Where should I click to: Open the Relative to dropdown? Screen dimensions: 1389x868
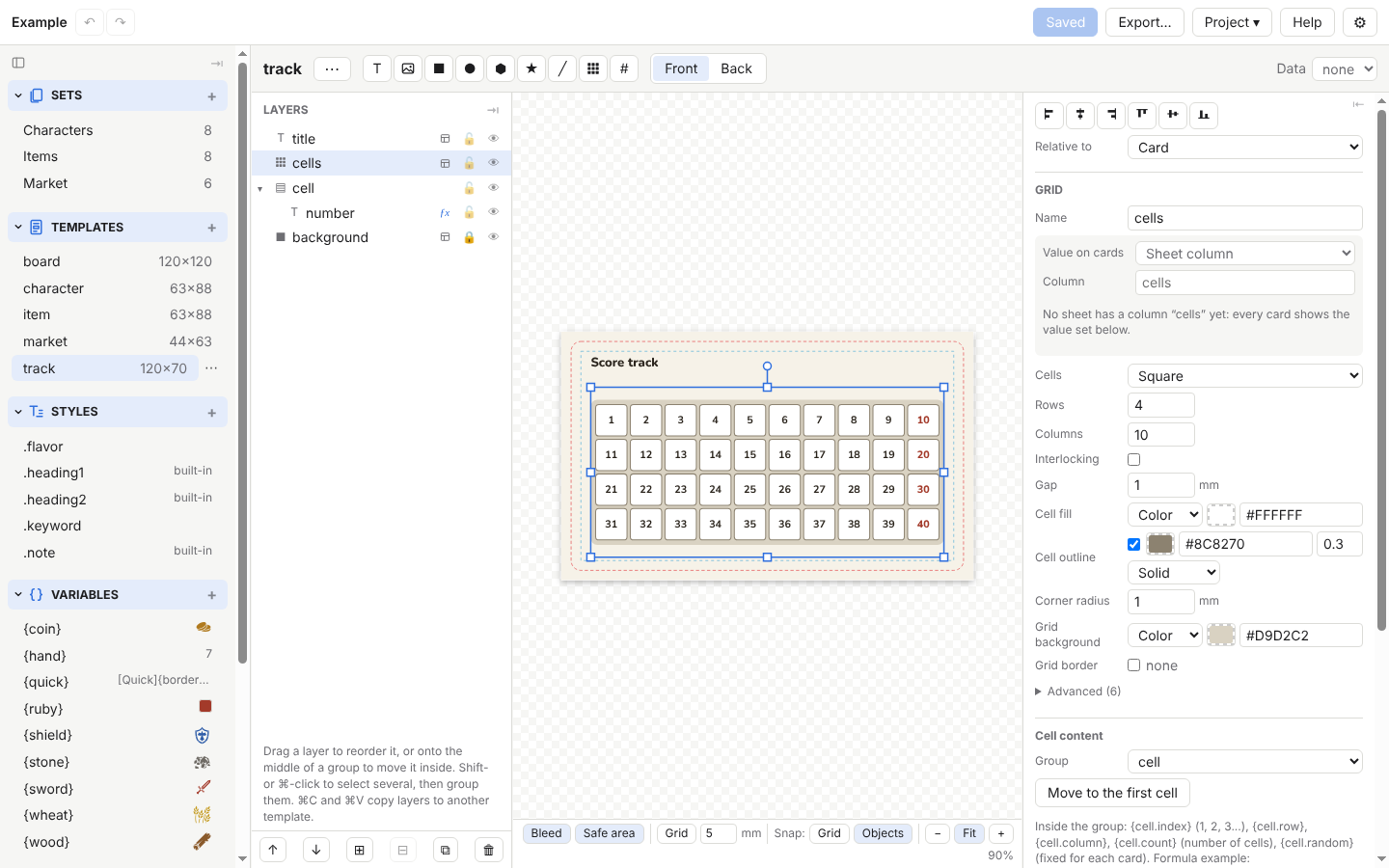(1245, 148)
